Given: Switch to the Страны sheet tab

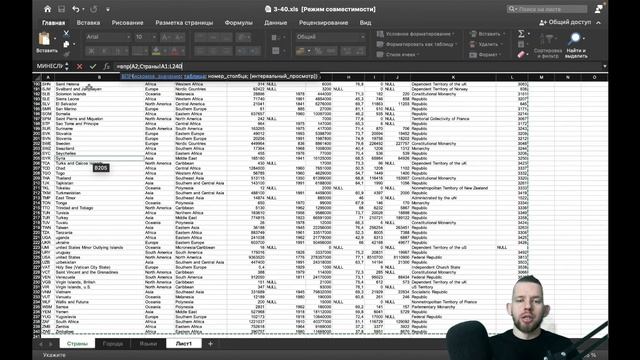Looking at the screenshot, I should coord(77,344).
